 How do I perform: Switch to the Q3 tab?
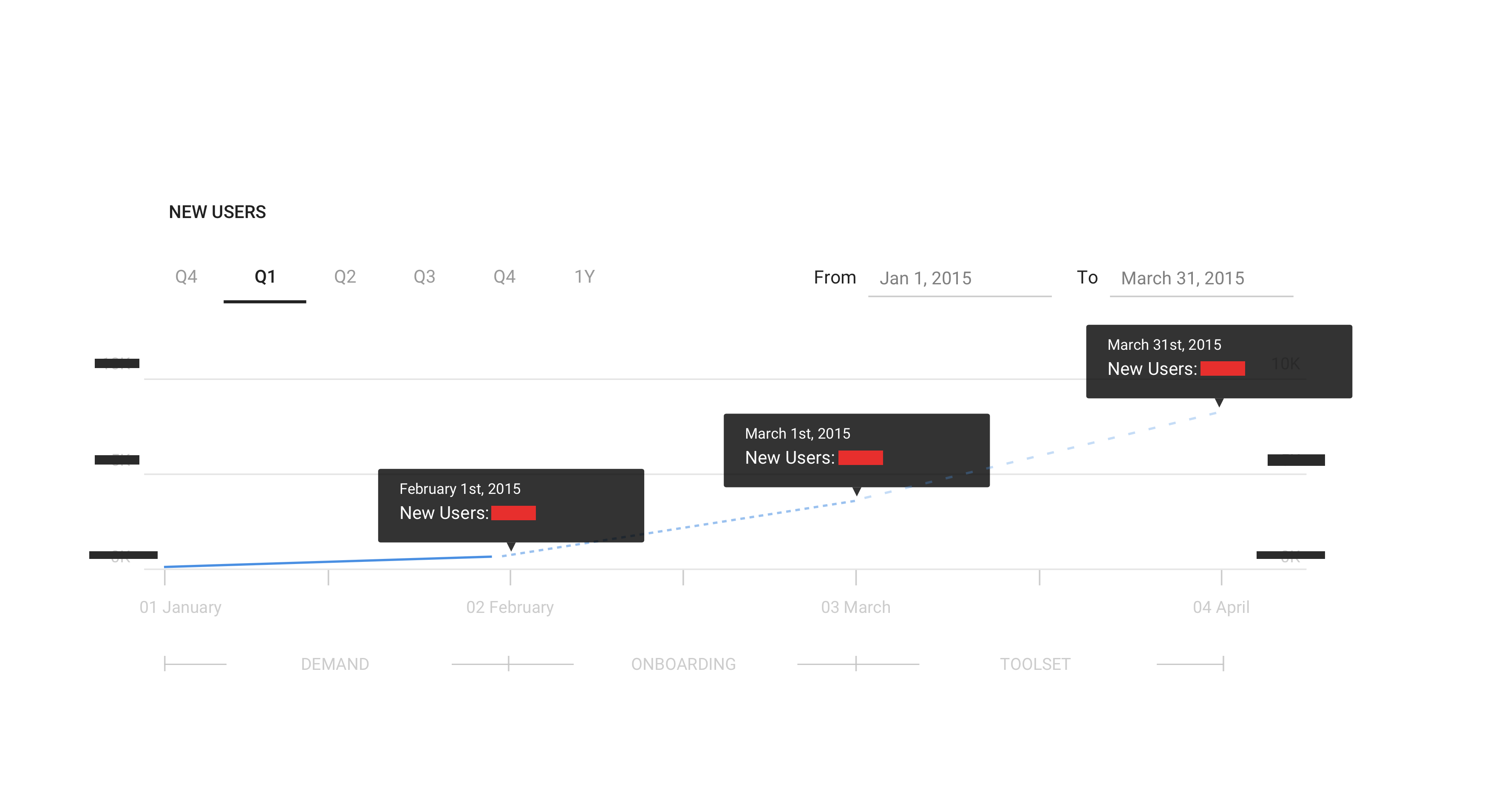[424, 277]
